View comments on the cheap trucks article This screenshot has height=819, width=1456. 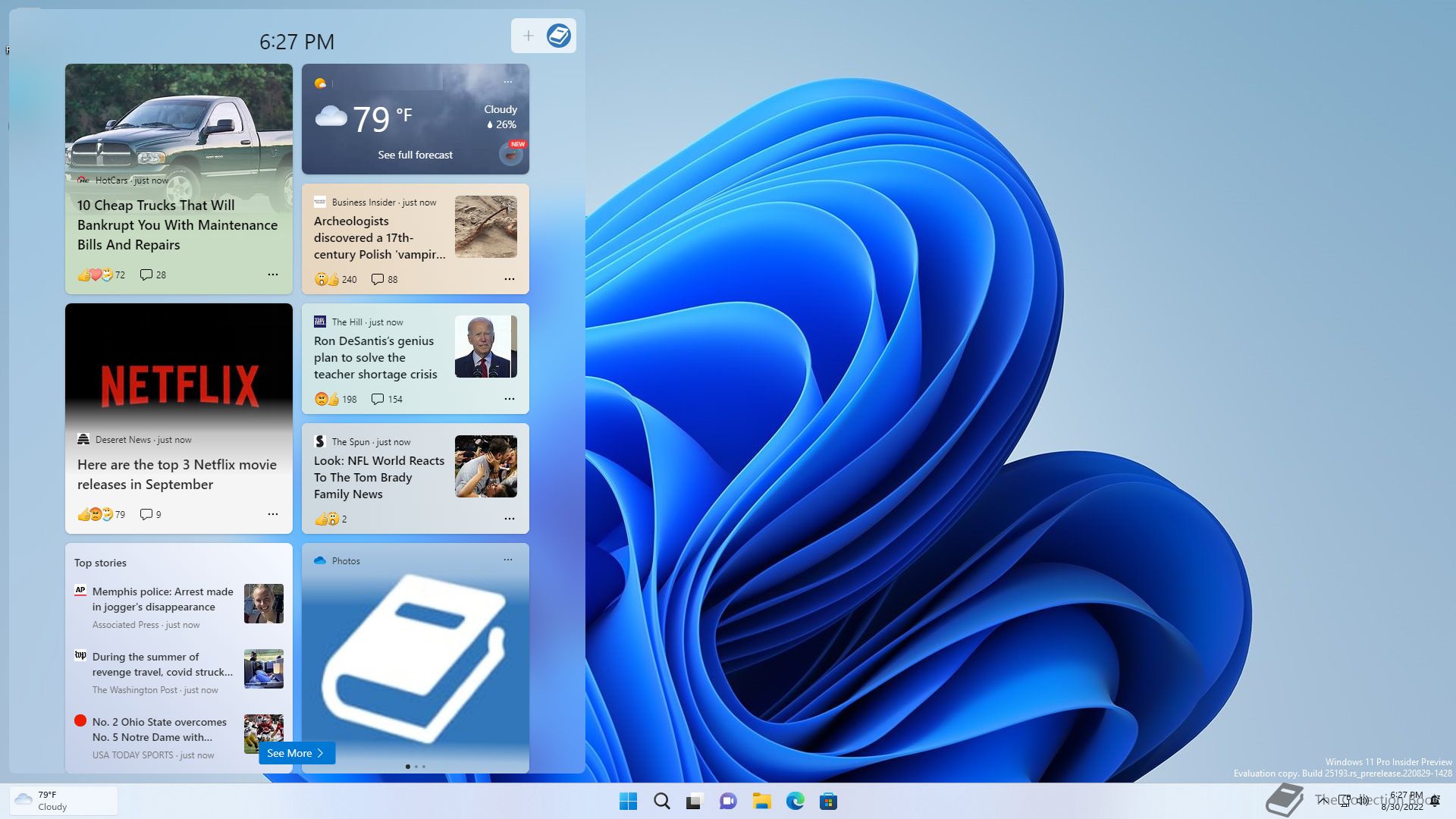153,275
